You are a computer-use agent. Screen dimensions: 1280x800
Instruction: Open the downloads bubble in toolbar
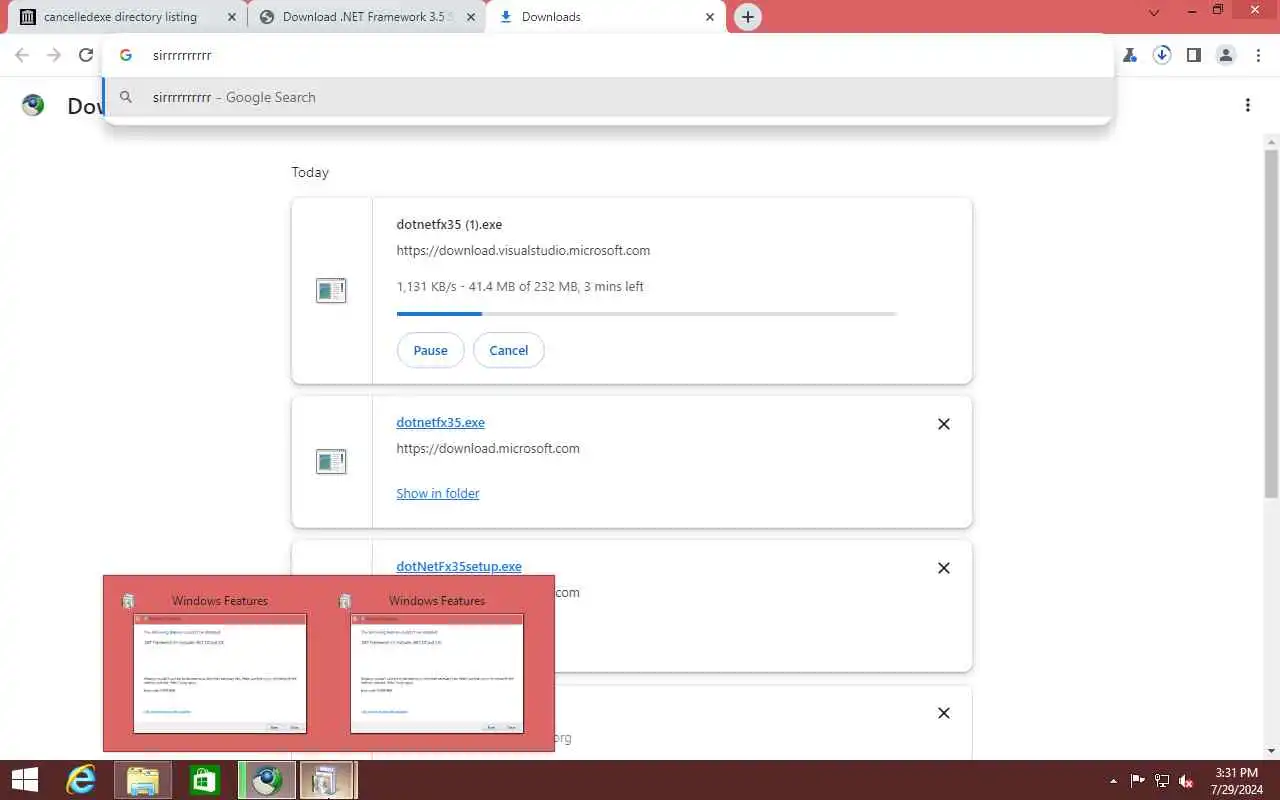[1162, 56]
